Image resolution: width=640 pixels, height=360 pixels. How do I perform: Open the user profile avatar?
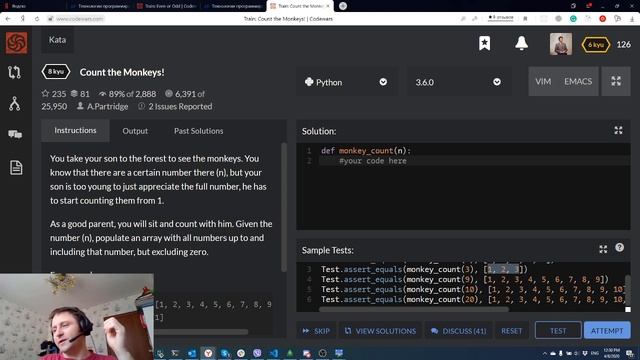click(x=560, y=44)
